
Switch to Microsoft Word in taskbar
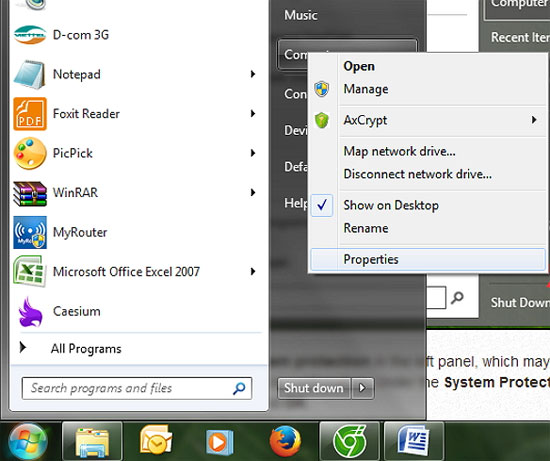coord(414,442)
